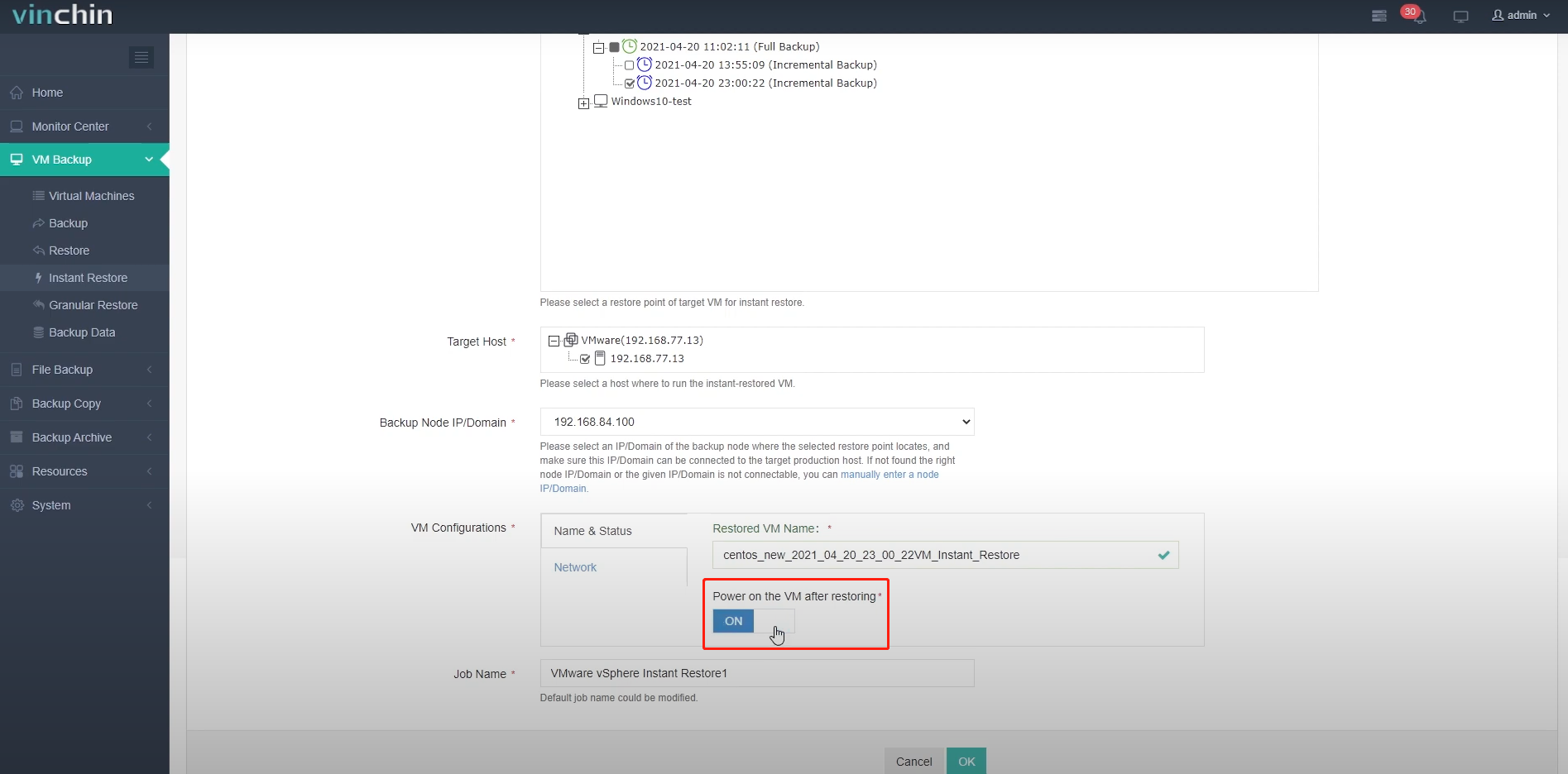Image resolution: width=1568 pixels, height=774 pixels.
Task: Expand the Windows10-test VM node
Action: 583,103
